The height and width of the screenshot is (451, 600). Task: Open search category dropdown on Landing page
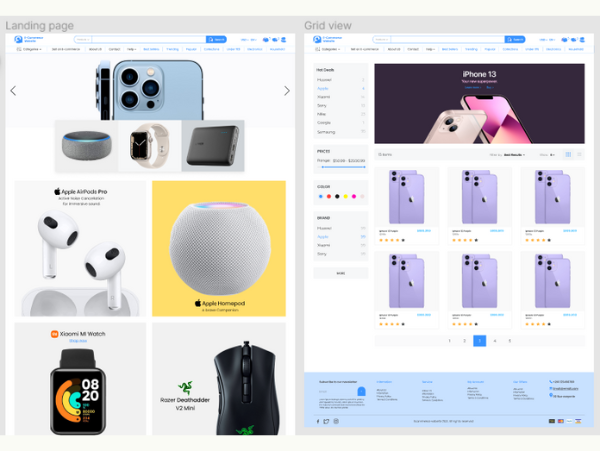click(83, 39)
